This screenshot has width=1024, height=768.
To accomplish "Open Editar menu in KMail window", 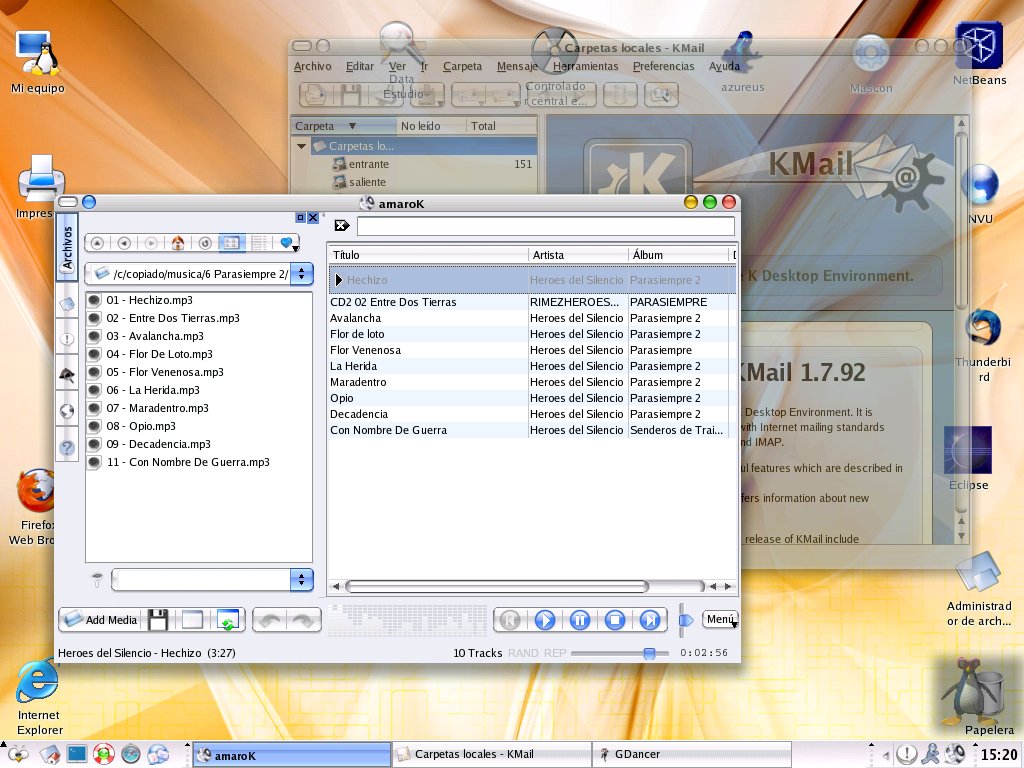I will (359, 66).
